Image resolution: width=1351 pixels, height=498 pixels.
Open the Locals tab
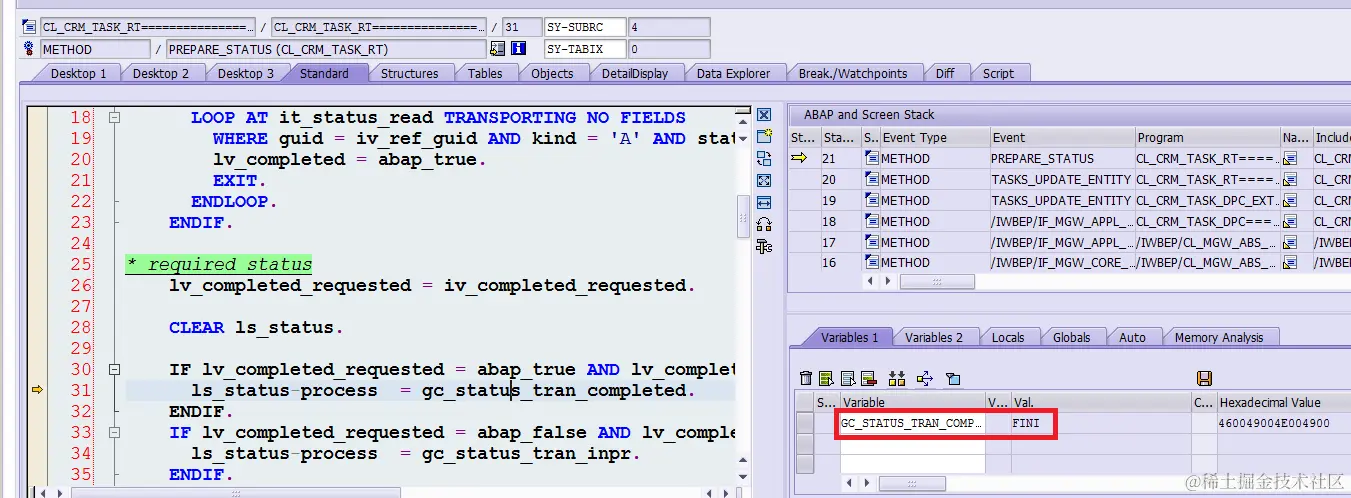[1007, 337]
